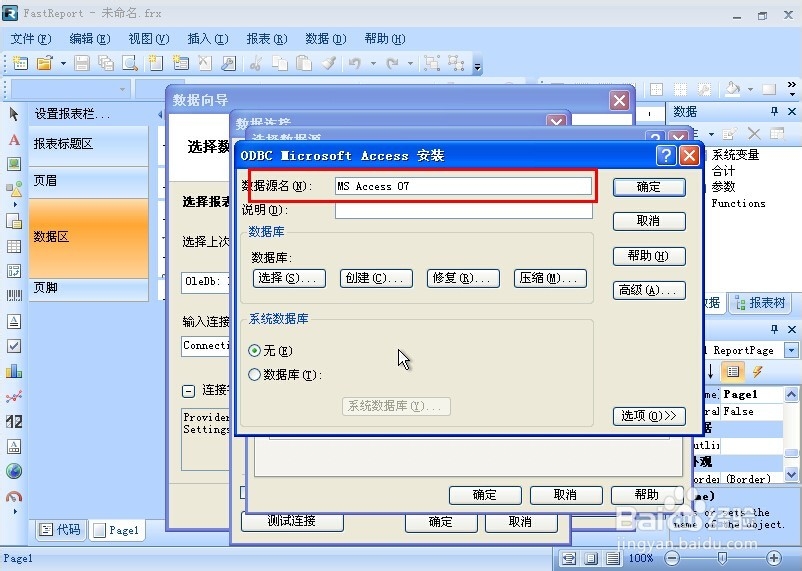Open the 插入(I) menu

(207, 39)
